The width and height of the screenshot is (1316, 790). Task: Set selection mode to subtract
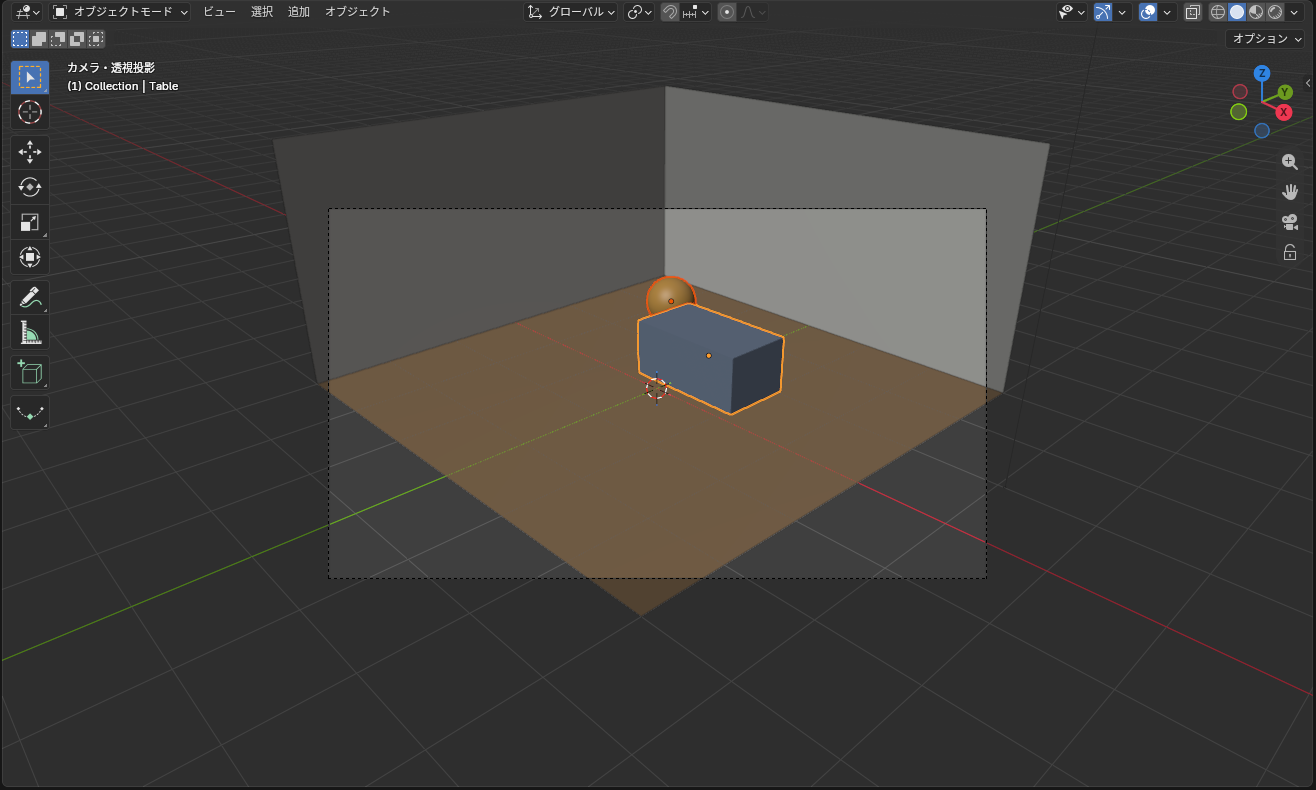point(58,39)
